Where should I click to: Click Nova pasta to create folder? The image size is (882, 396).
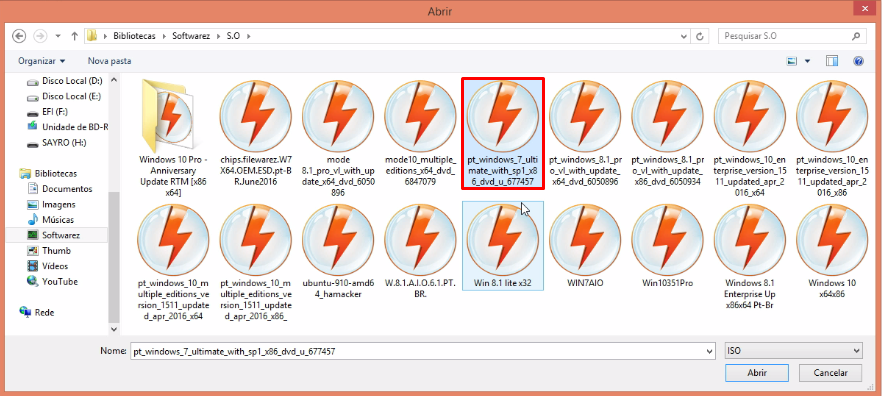click(x=109, y=61)
